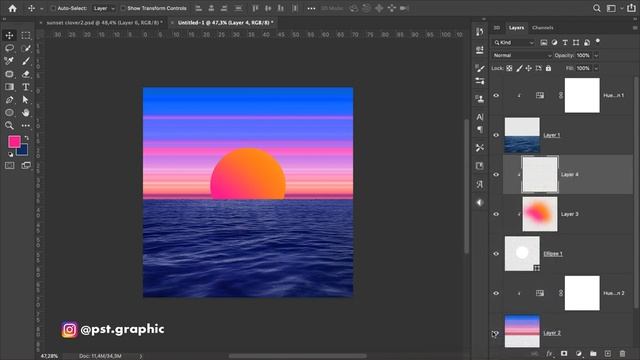Open the Opacity slider dropdown arrow
The image size is (640, 360).
click(596, 56)
